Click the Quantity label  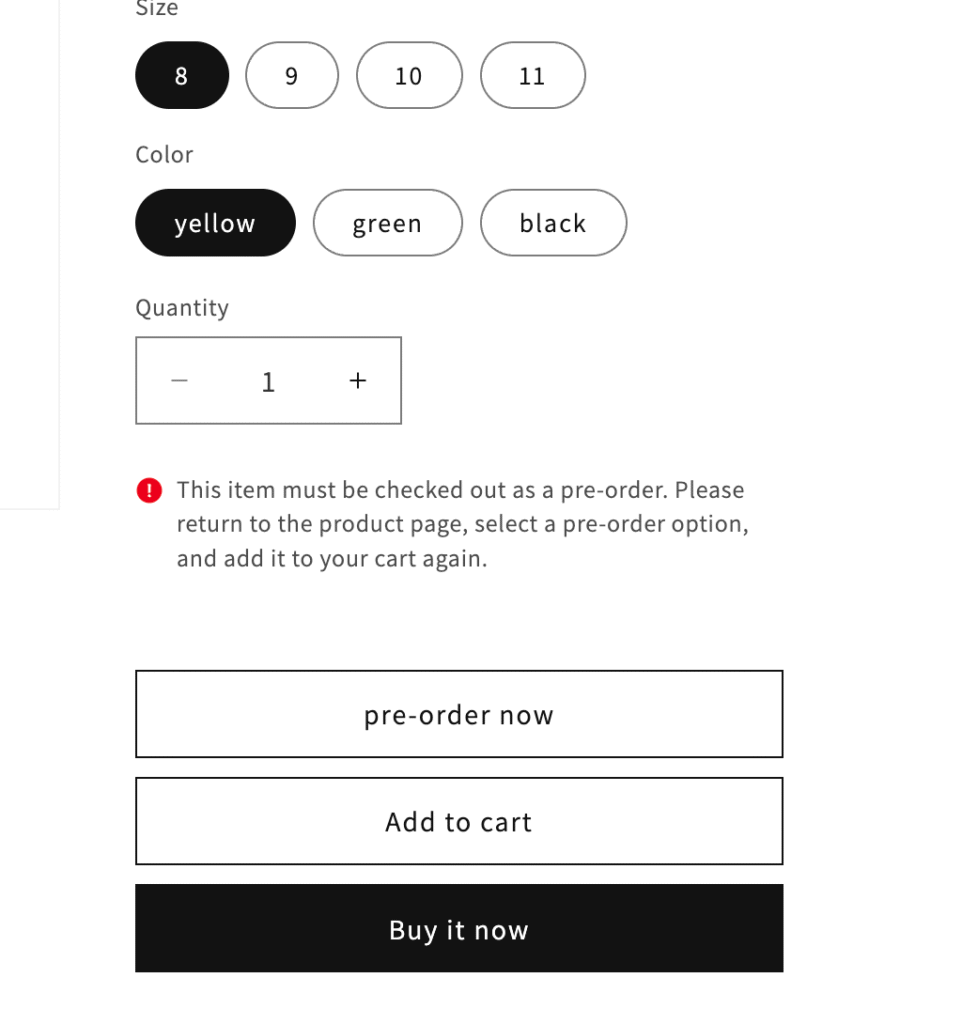point(182,308)
